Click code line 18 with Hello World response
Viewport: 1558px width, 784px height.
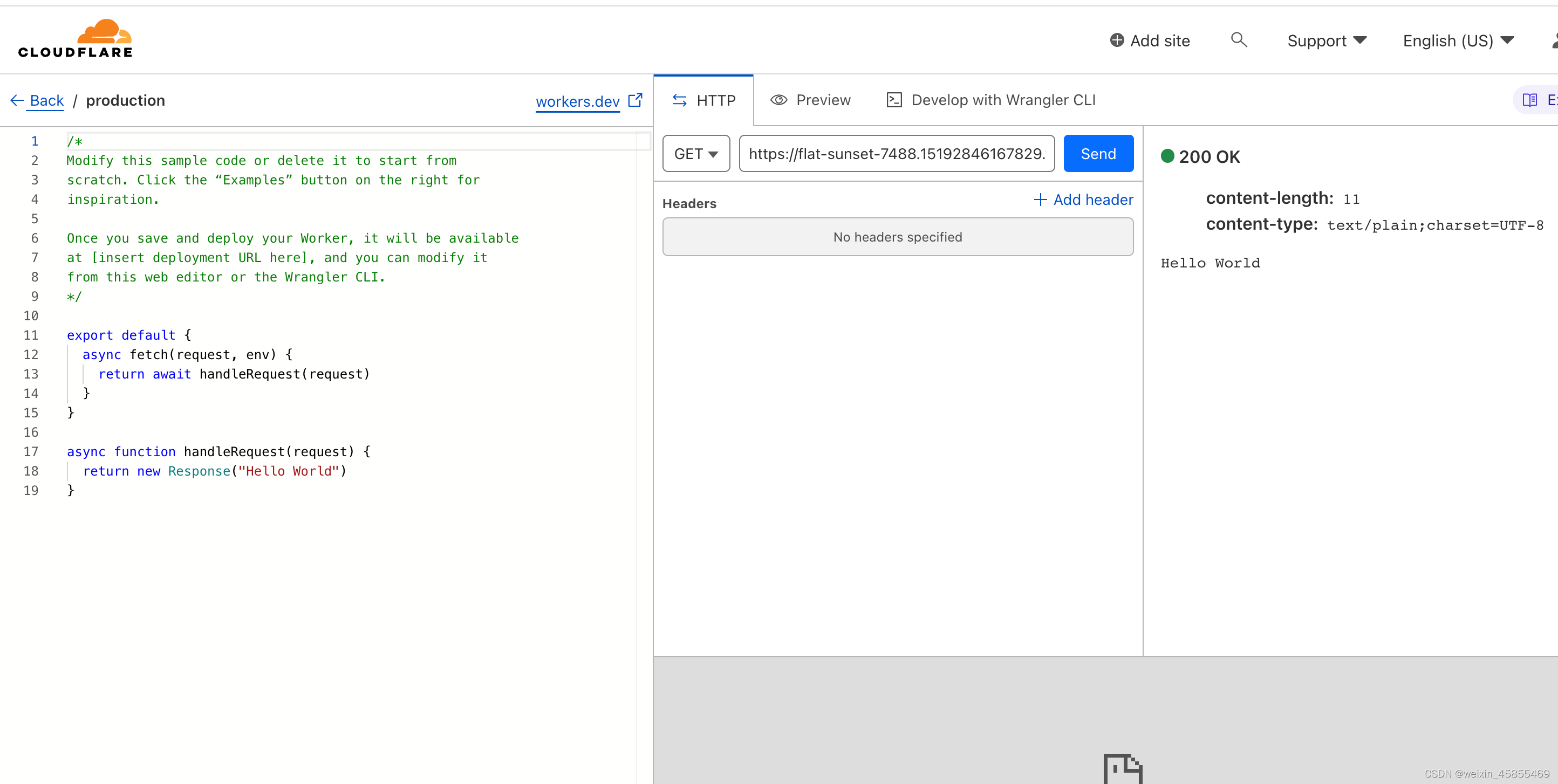[215, 471]
